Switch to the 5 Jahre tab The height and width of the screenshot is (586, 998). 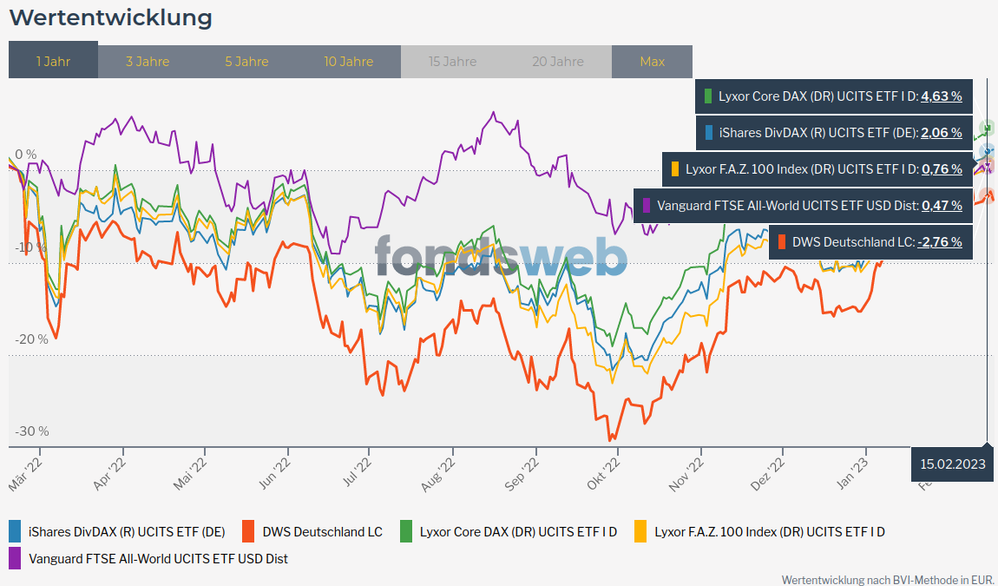(x=246, y=61)
